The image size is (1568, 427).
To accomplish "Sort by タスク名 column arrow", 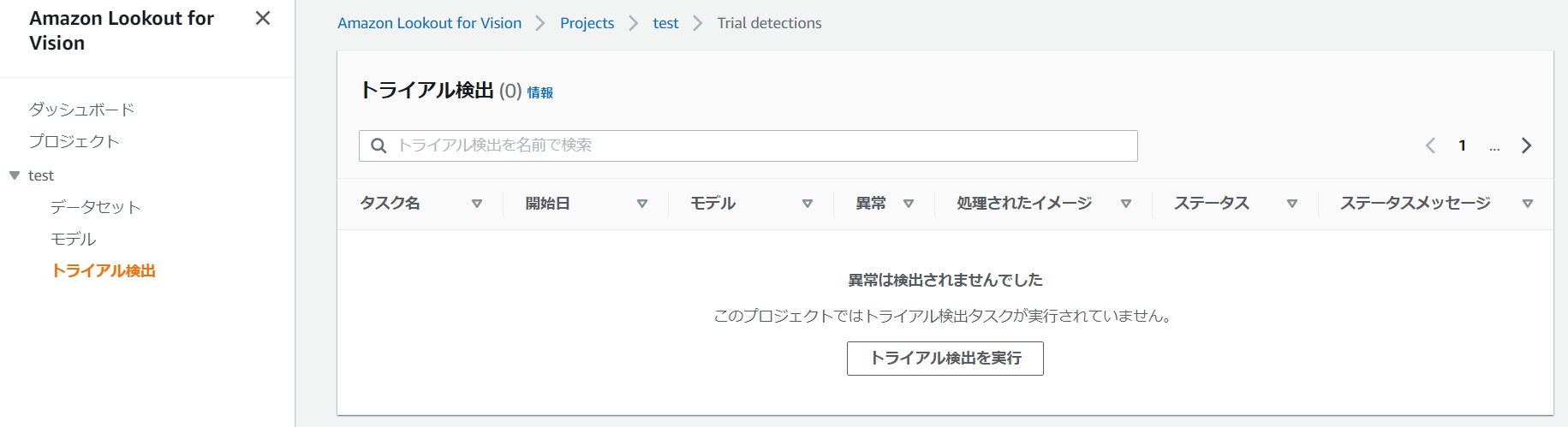I will point(477,204).
